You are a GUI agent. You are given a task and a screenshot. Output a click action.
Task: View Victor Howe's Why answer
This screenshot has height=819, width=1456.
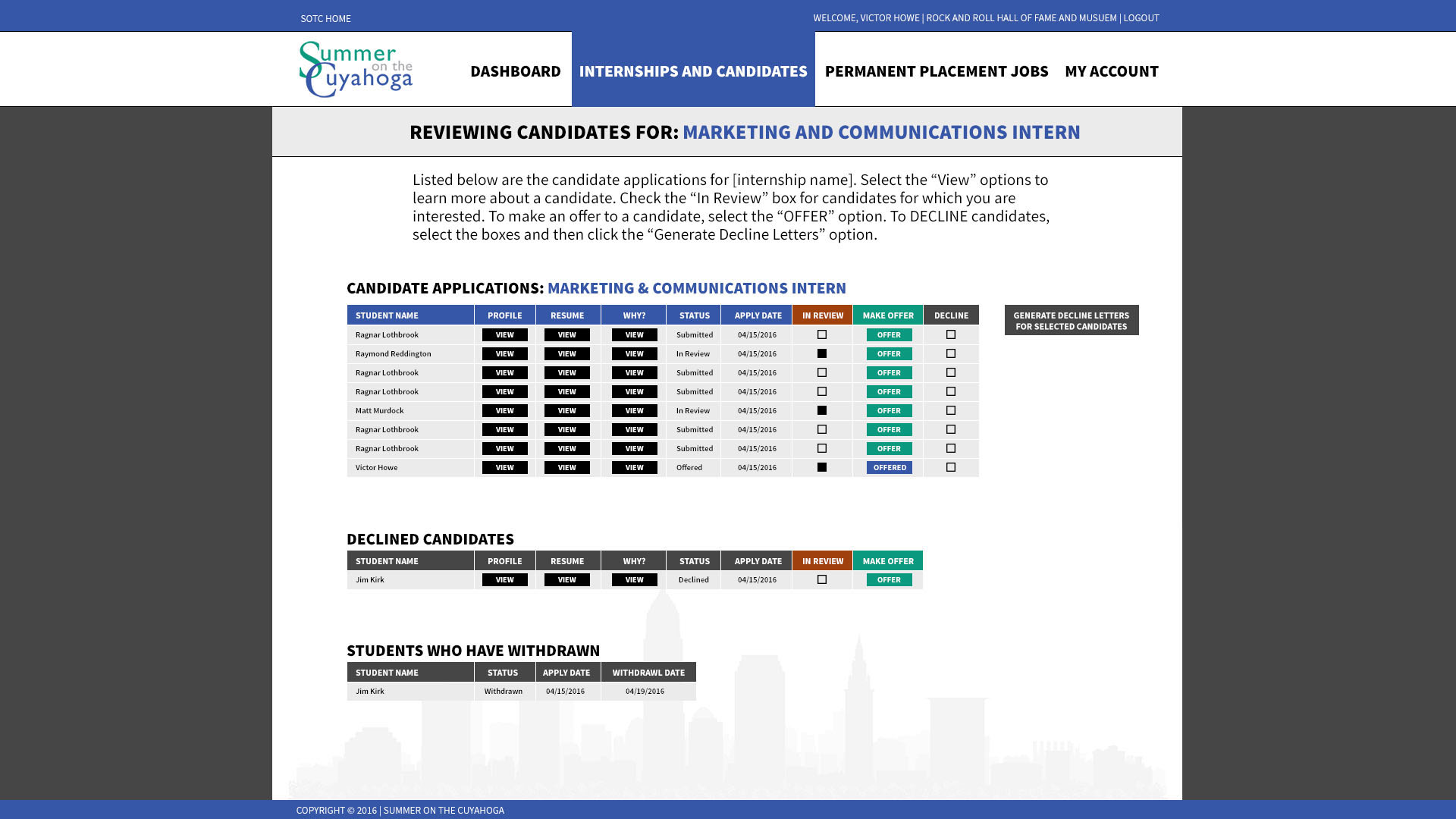(x=635, y=467)
